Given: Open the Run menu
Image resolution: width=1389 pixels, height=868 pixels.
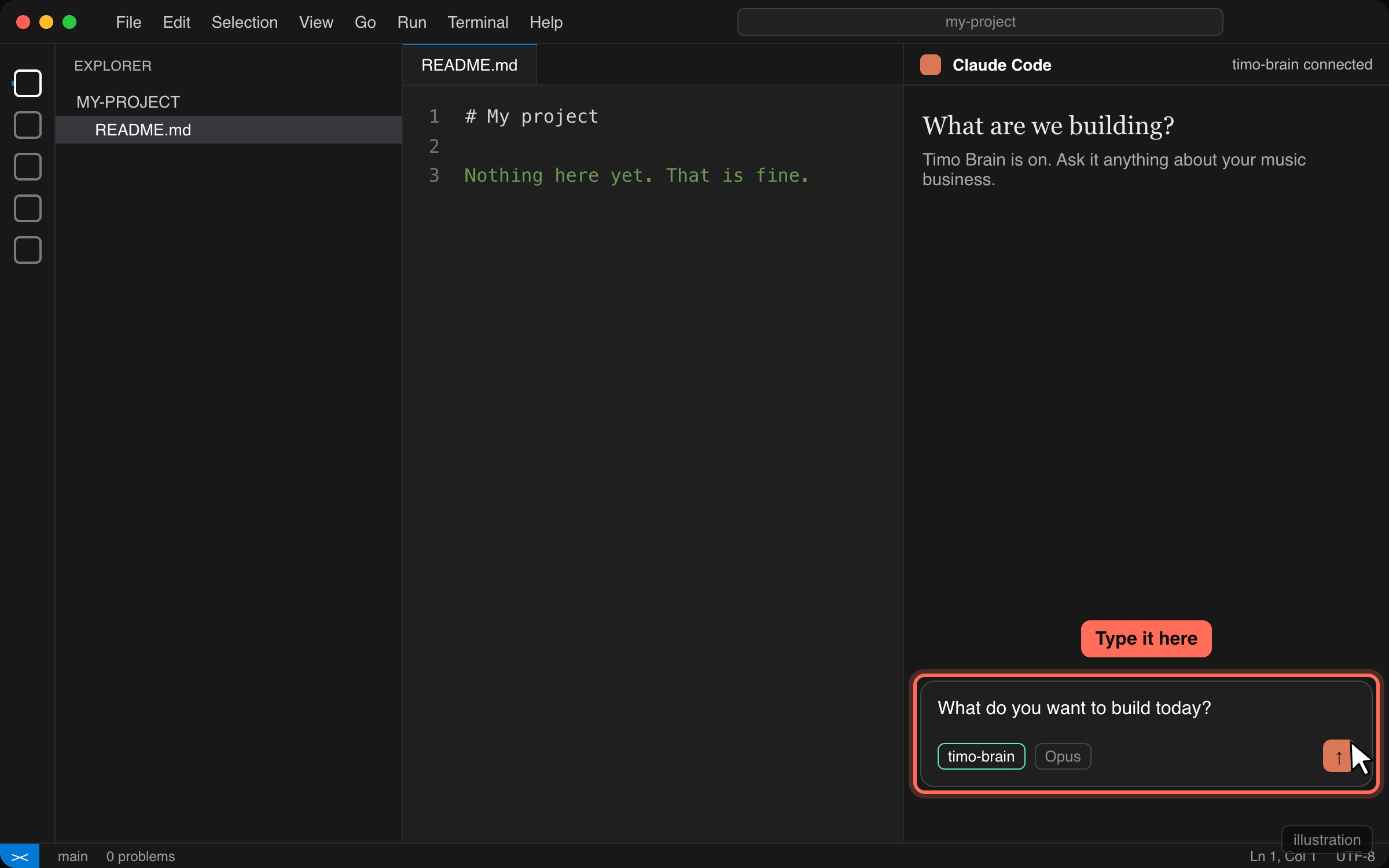Looking at the screenshot, I should 411,22.
